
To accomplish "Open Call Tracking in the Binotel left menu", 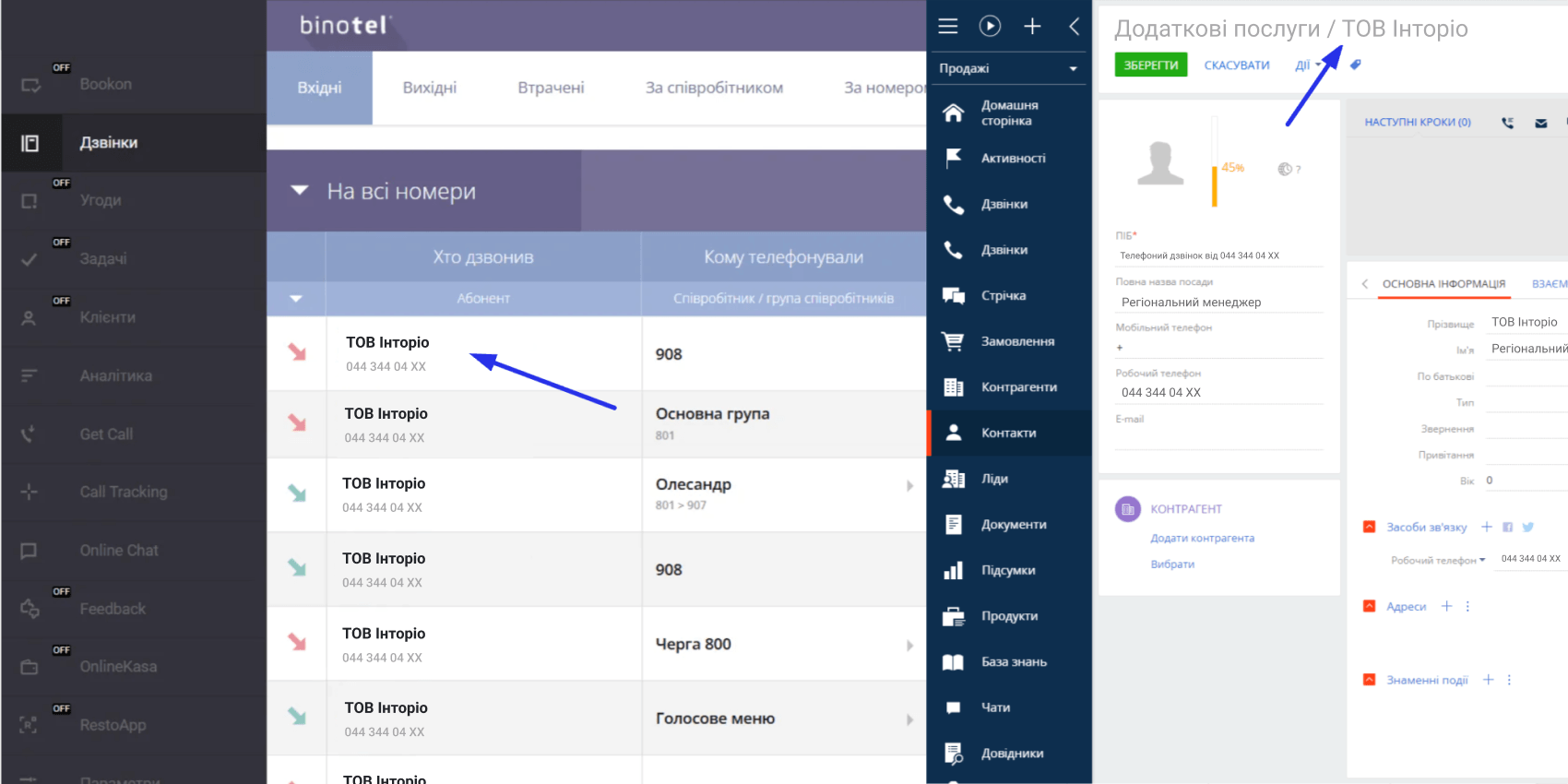I will [134, 492].
